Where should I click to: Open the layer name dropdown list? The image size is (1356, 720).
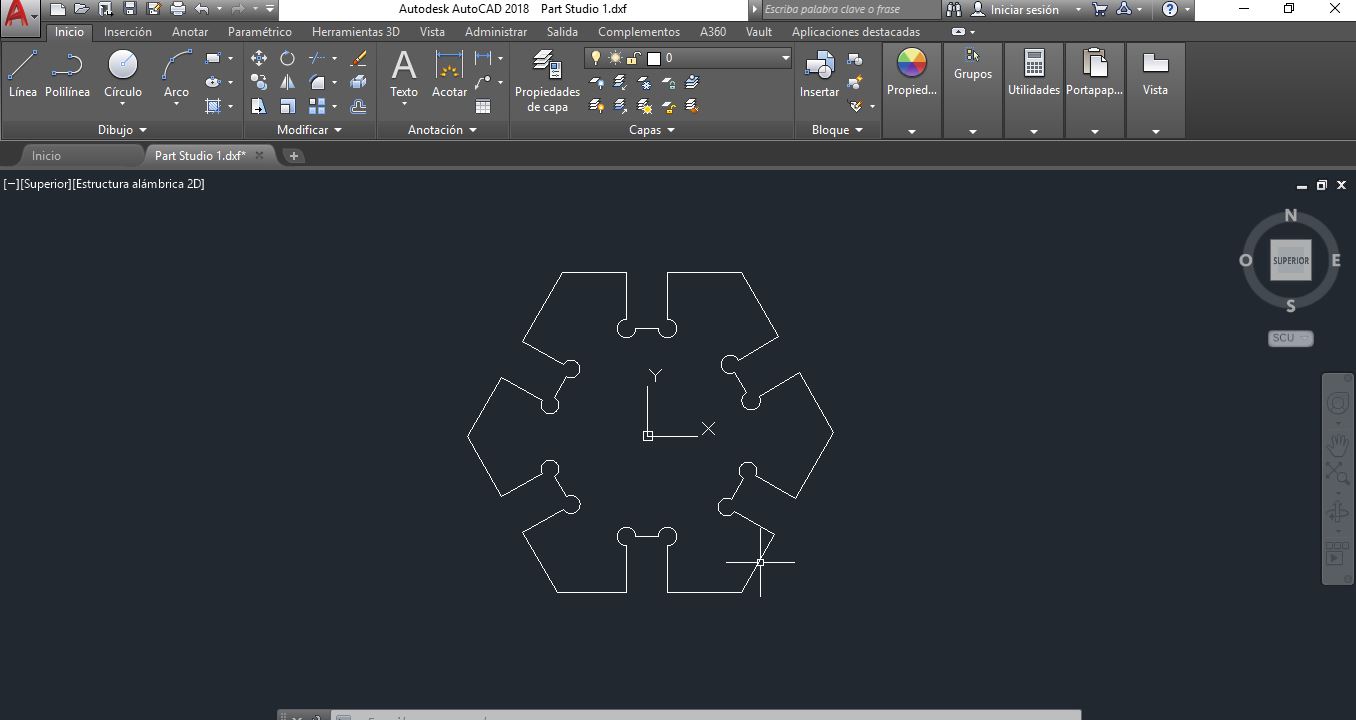785,58
